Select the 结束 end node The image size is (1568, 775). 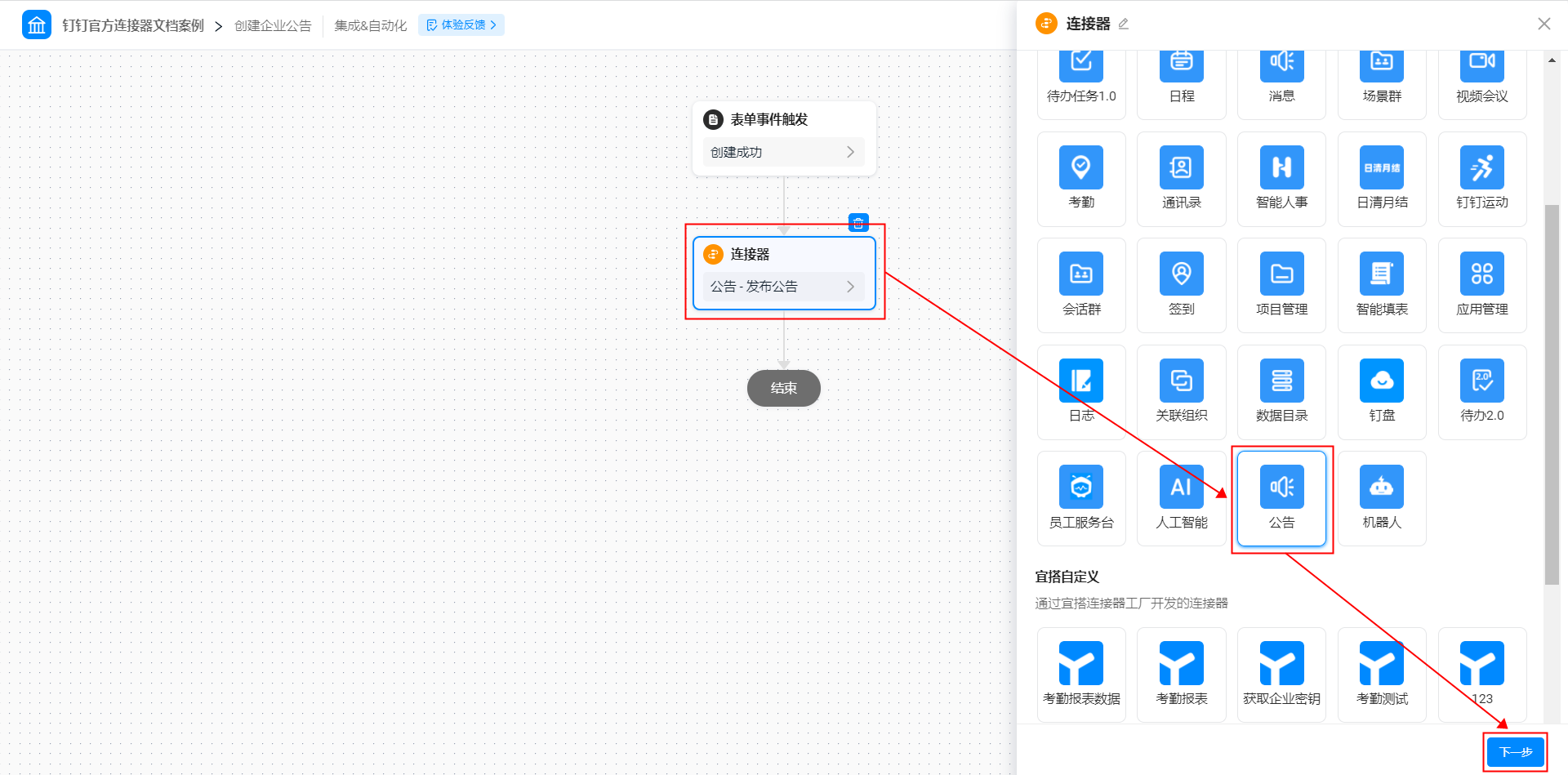783,388
